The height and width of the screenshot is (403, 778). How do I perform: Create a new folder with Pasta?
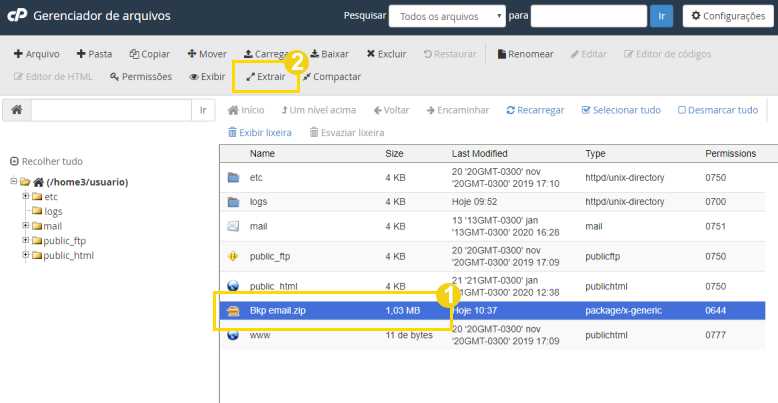(94, 54)
